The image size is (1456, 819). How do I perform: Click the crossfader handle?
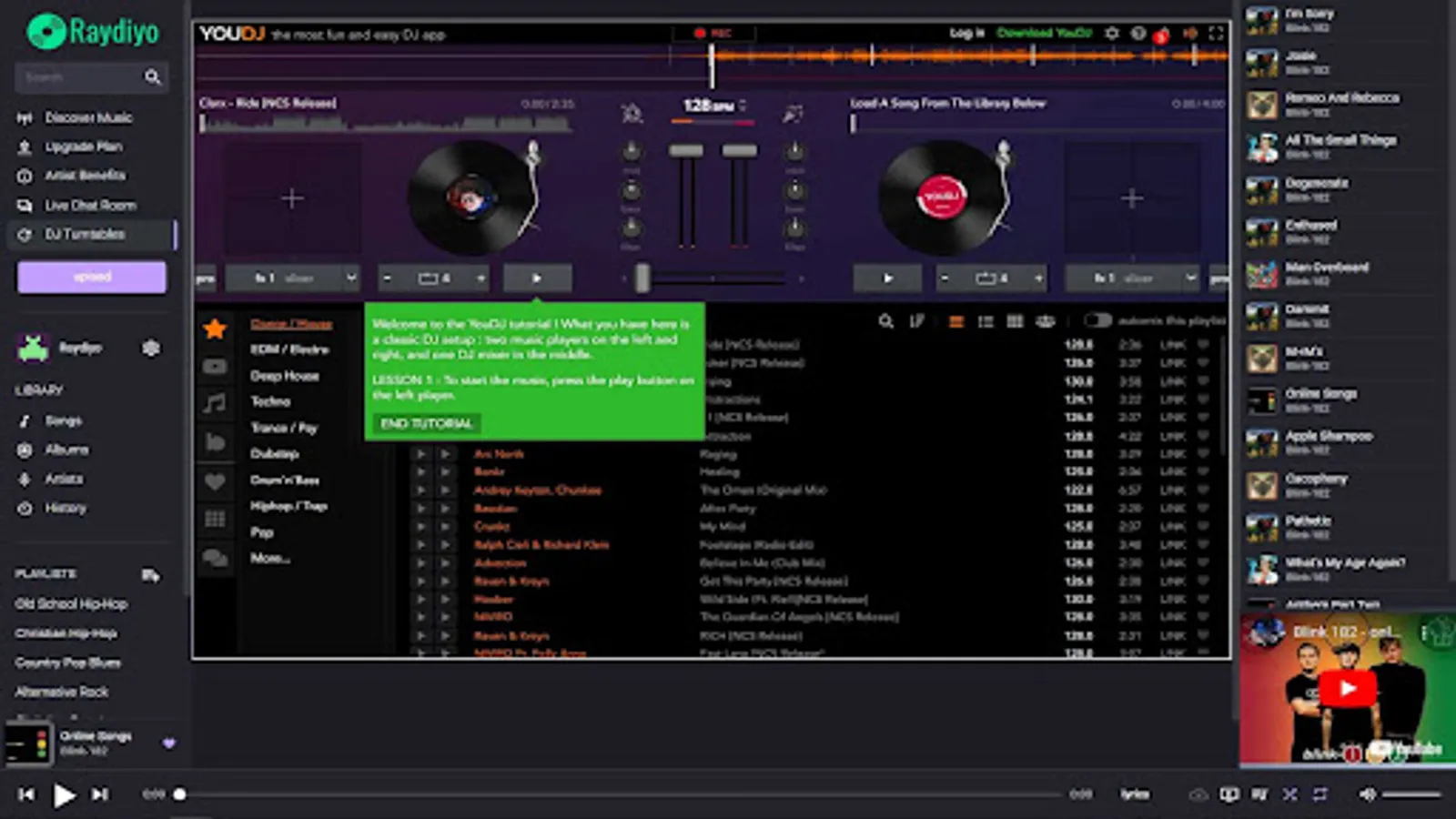(642, 278)
